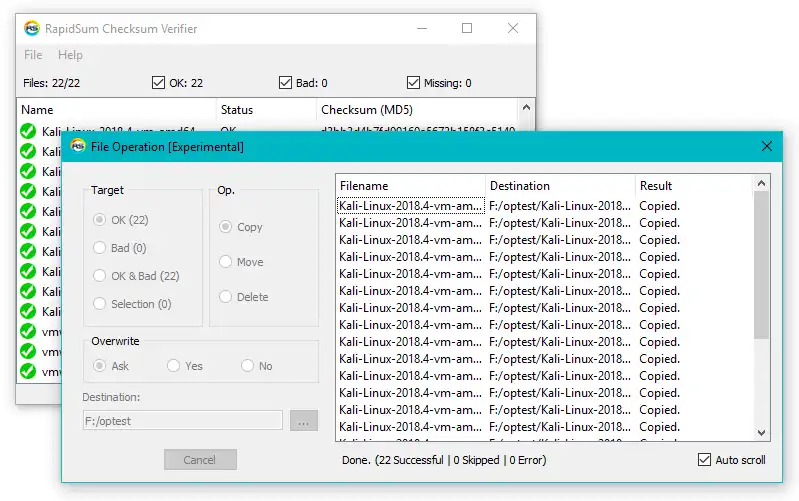Toggle the Auto scroll checkbox
The width and height of the screenshot is (799, 501).
click(x=704, y=460)
